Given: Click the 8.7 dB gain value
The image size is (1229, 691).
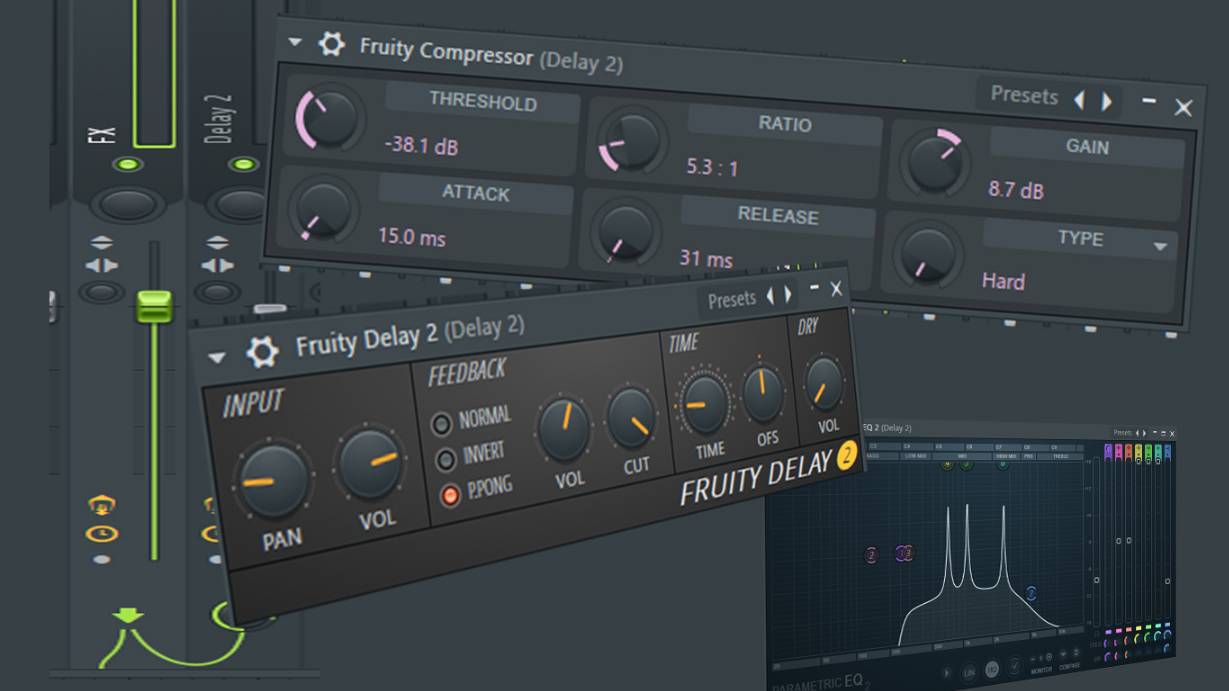Looking at the screenshot, I should click(1016, 188).
